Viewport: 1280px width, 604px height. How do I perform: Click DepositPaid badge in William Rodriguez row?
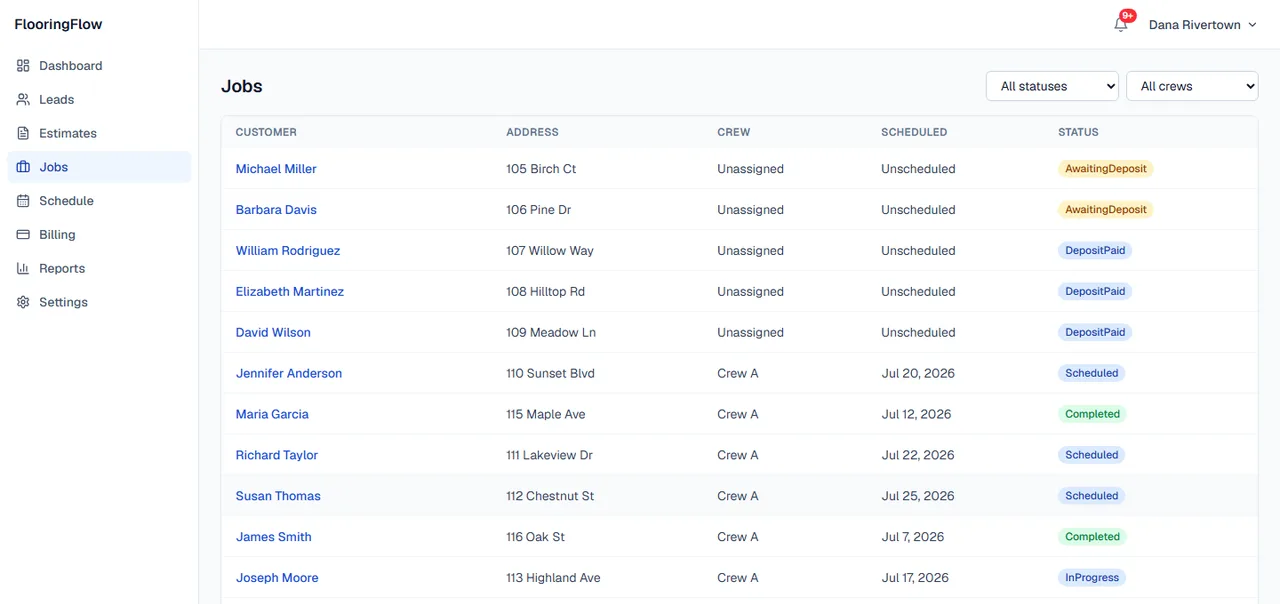(x=1095, y=251)
